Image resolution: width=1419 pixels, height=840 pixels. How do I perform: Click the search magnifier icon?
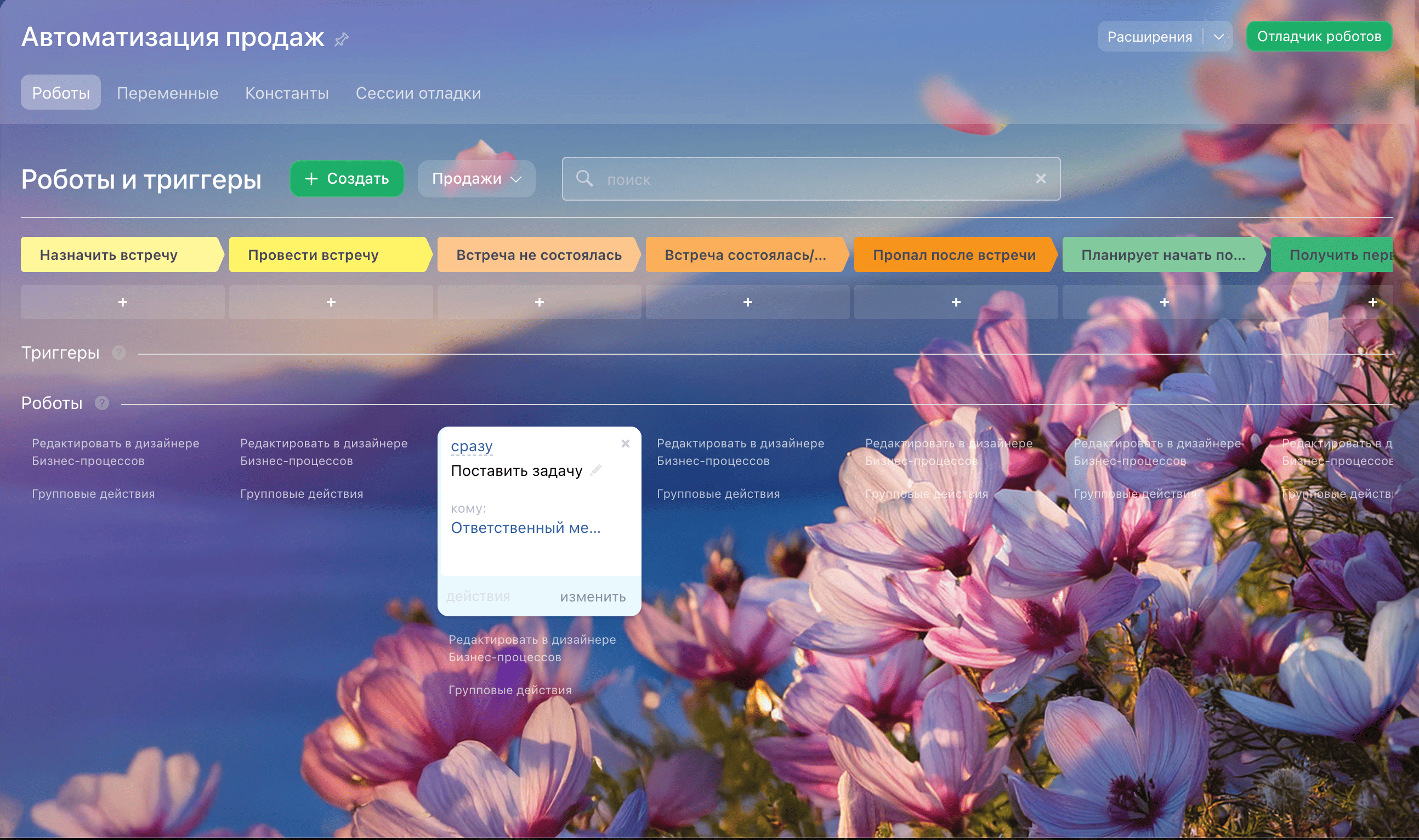tap(584, 179)
